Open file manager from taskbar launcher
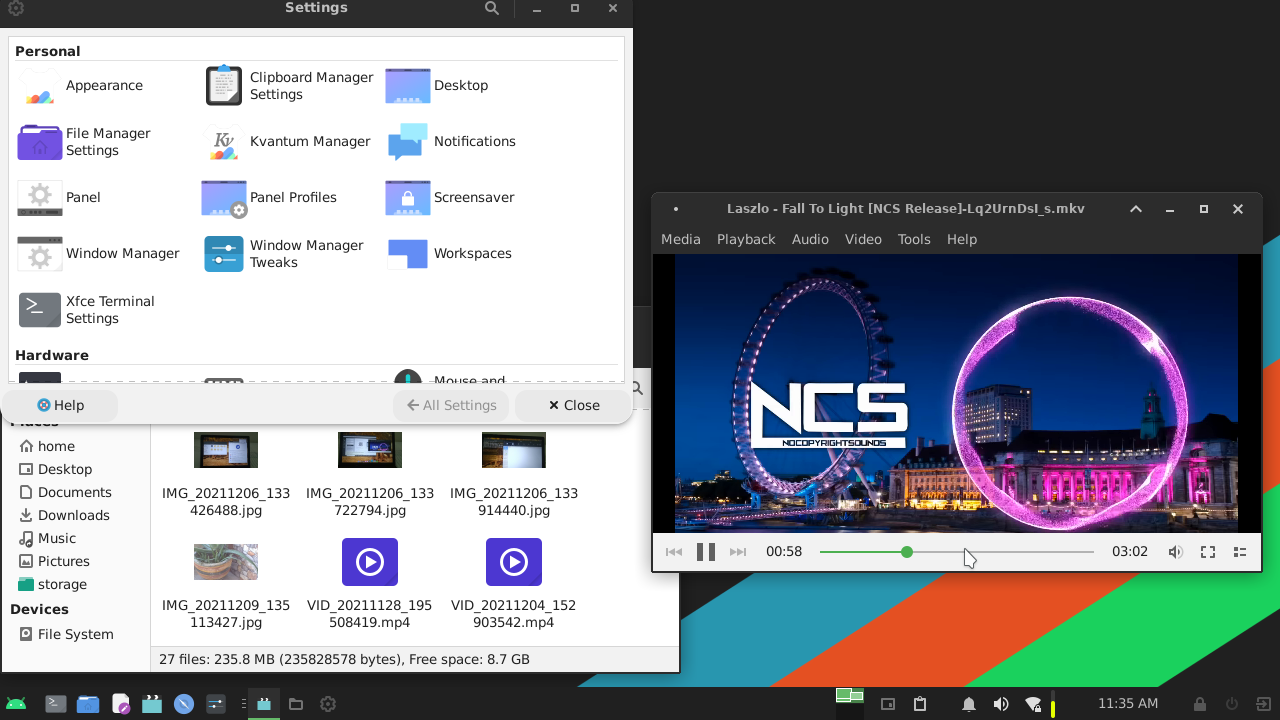 coord(88,704)
